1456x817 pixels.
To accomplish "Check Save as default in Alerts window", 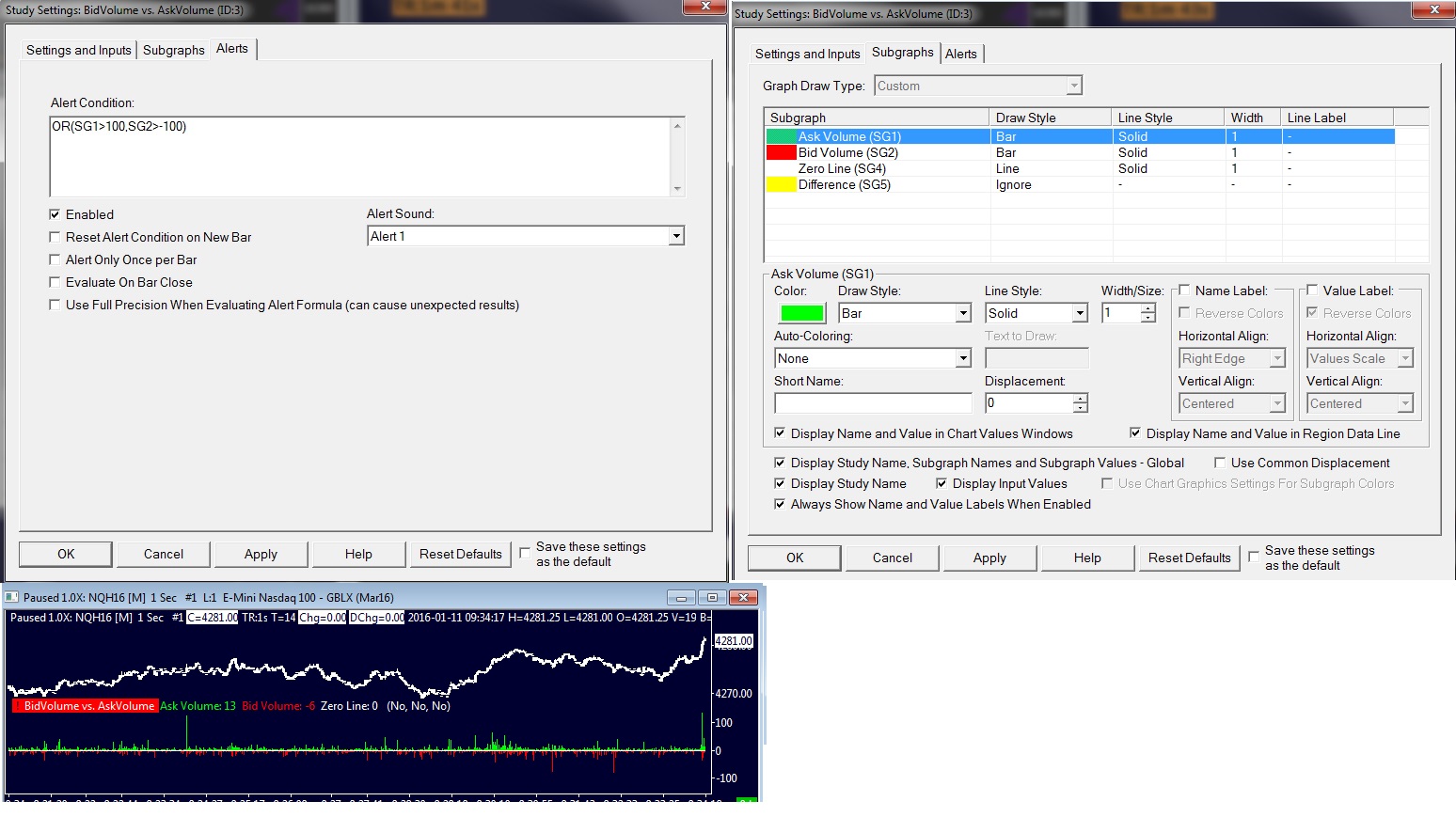I will coord(525,553).
